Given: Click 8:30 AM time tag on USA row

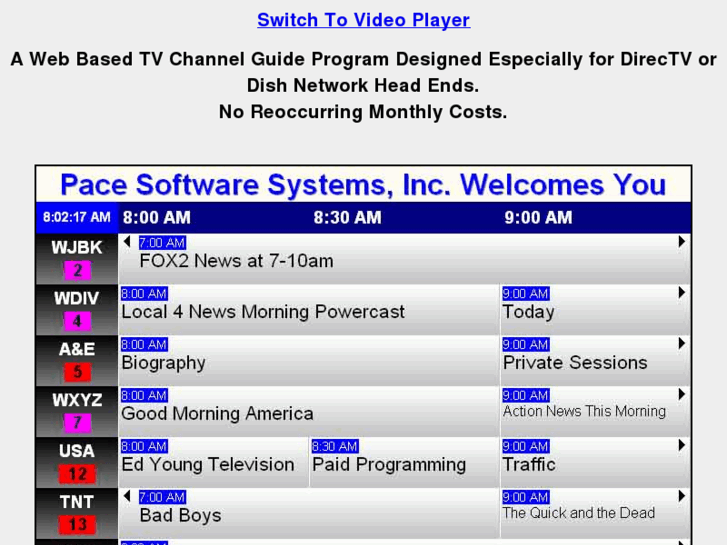Looking at the screenshot, I should click(335, 447).
